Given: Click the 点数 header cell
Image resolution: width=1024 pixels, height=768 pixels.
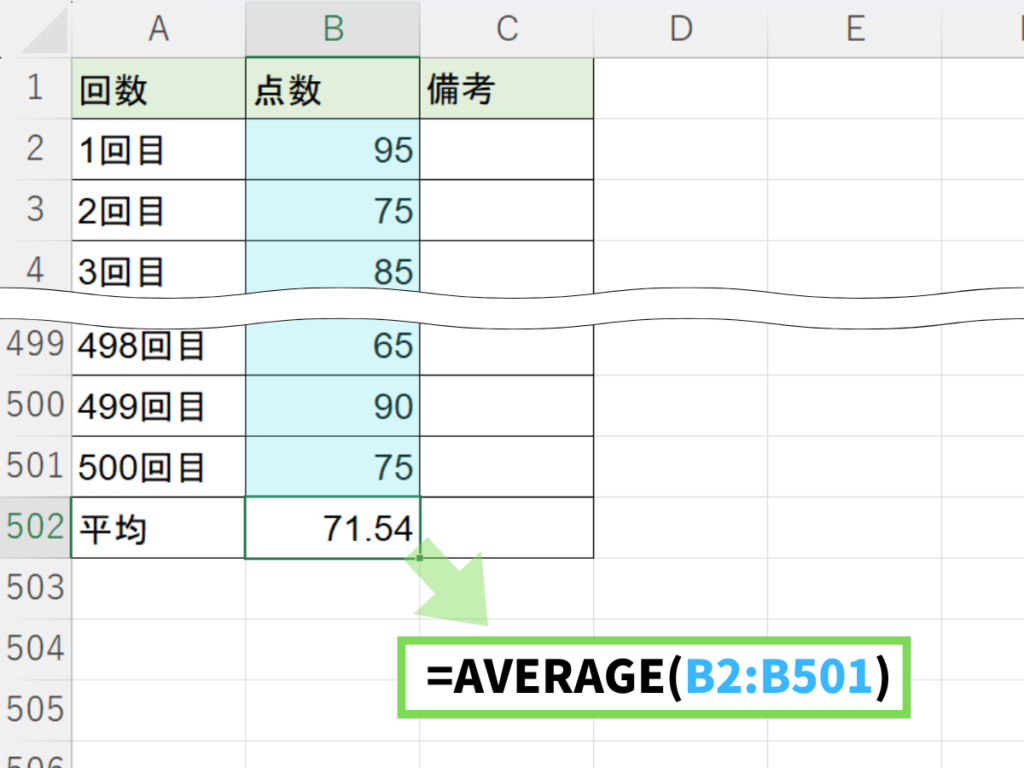Looking at the screenshot, I should [333, 89].
